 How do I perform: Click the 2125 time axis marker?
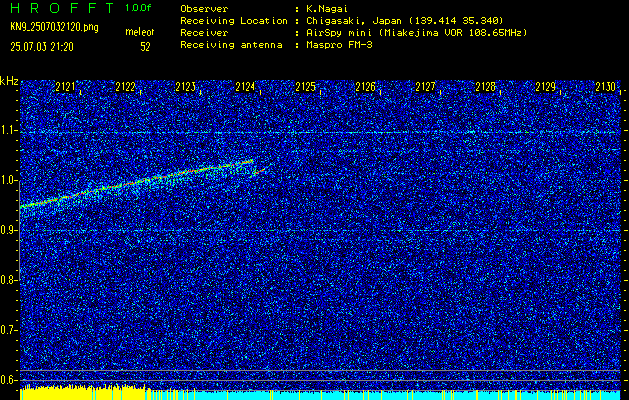coord(305,87)
